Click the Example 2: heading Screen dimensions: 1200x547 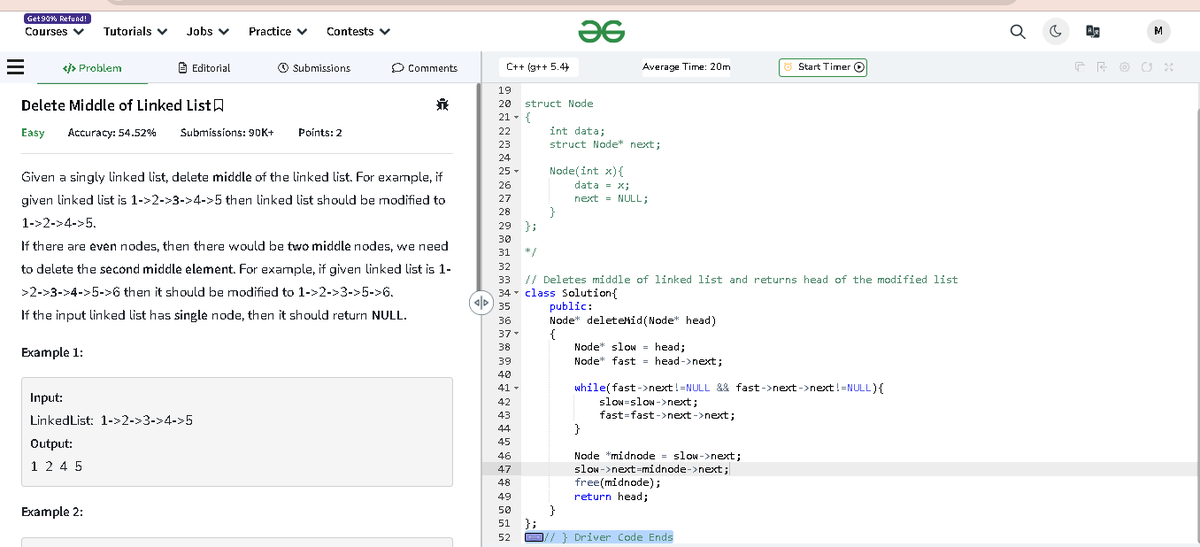(52, 512)
